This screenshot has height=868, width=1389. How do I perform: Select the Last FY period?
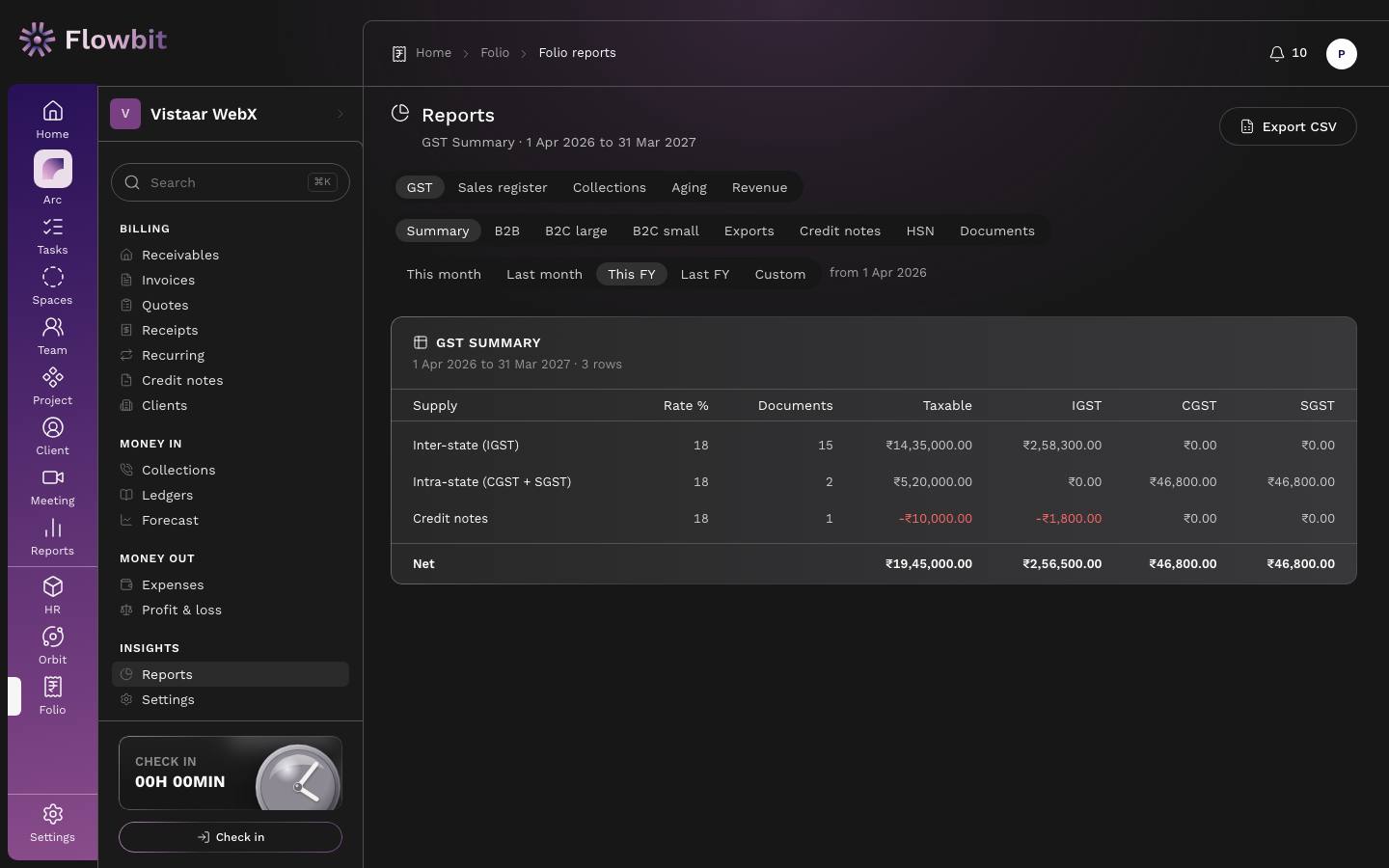click(x=704, y=274)
